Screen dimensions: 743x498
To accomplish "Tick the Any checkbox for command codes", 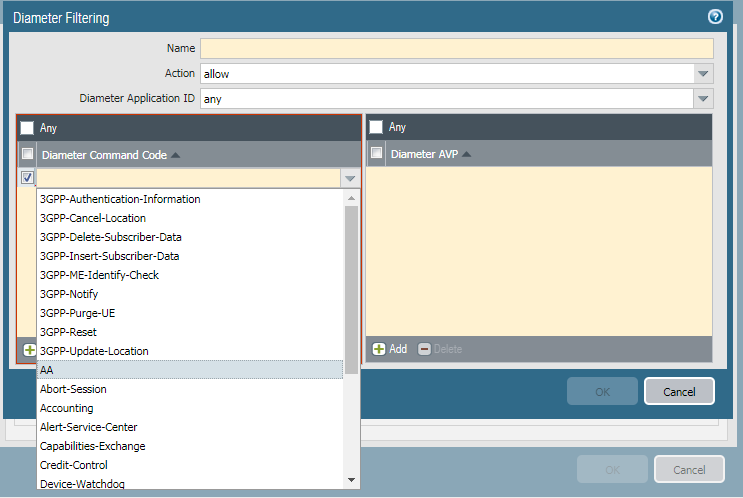I will [x=27, y=128].
